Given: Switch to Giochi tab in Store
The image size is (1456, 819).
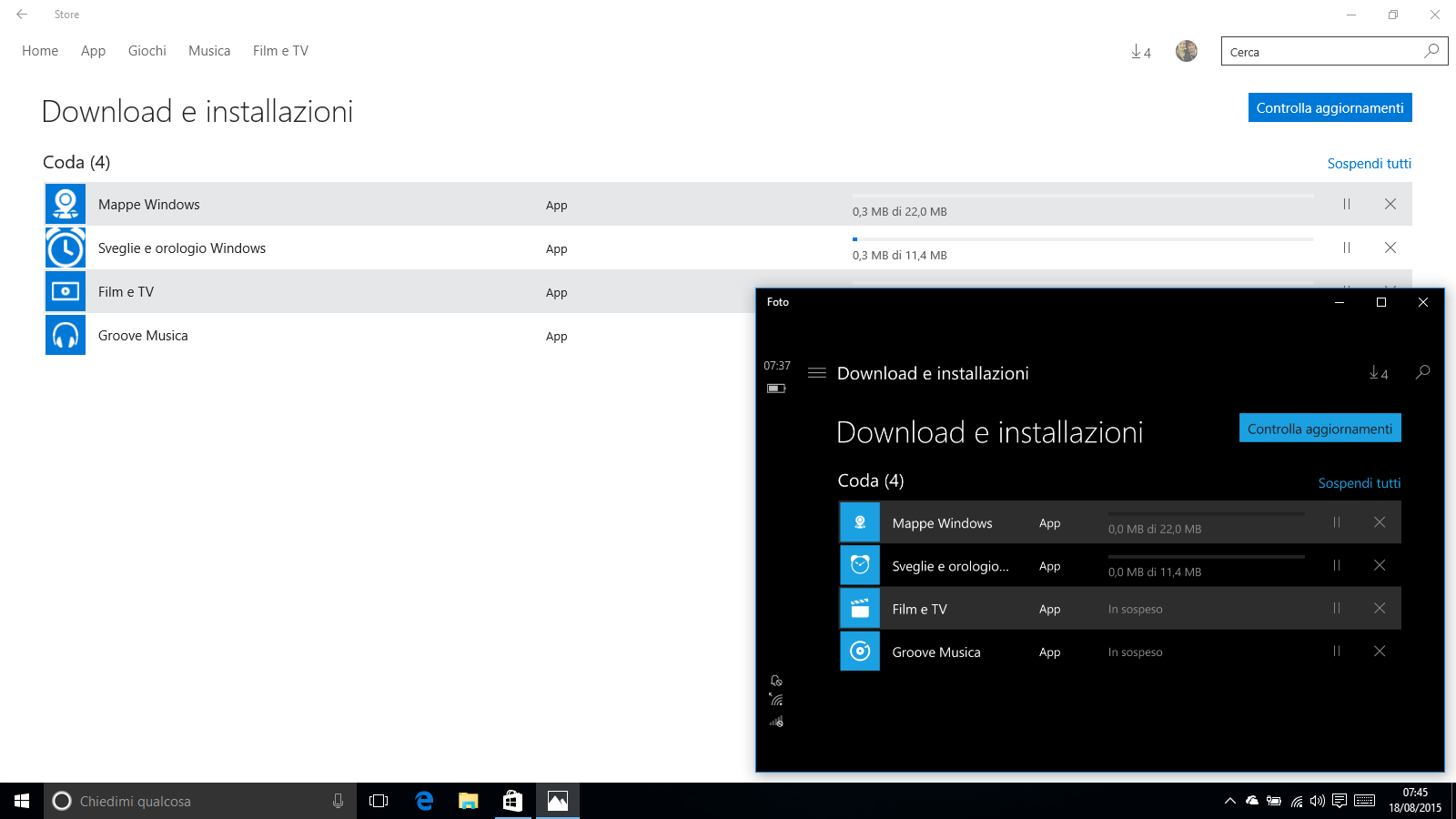Looking at the screenshot, I should click(147, 51).
